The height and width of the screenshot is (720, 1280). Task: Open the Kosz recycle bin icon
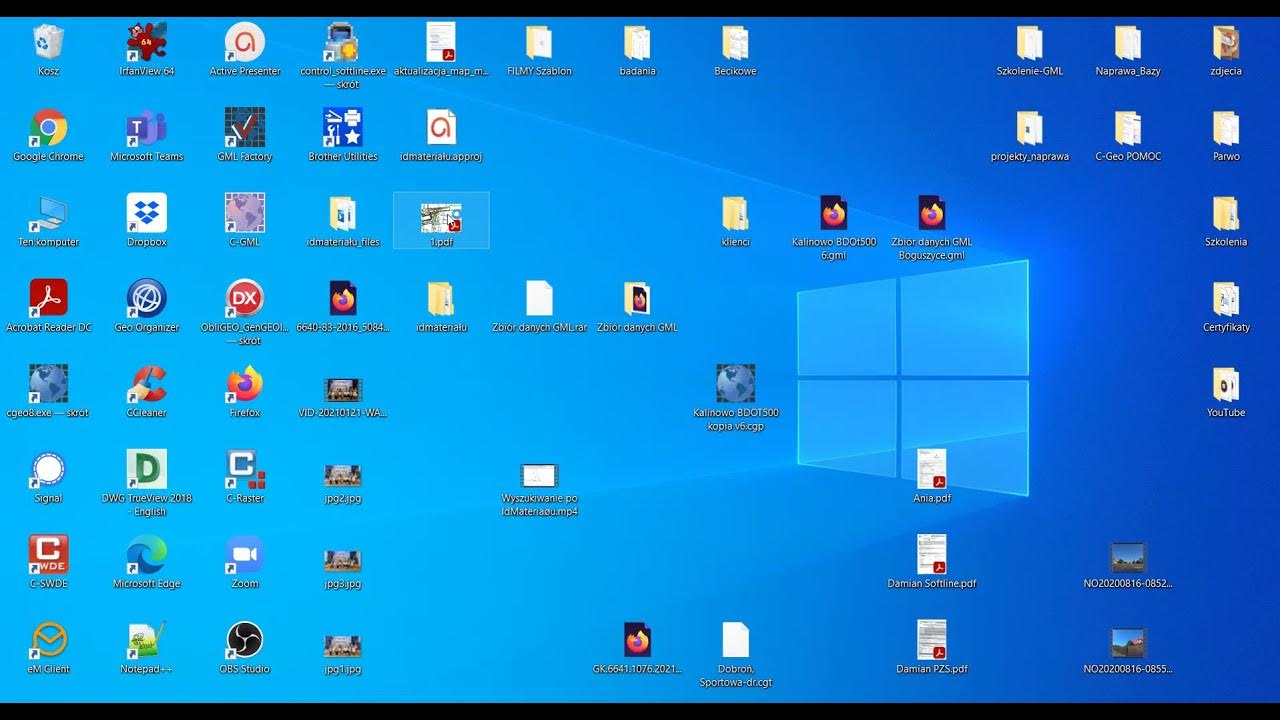[48, 43]
